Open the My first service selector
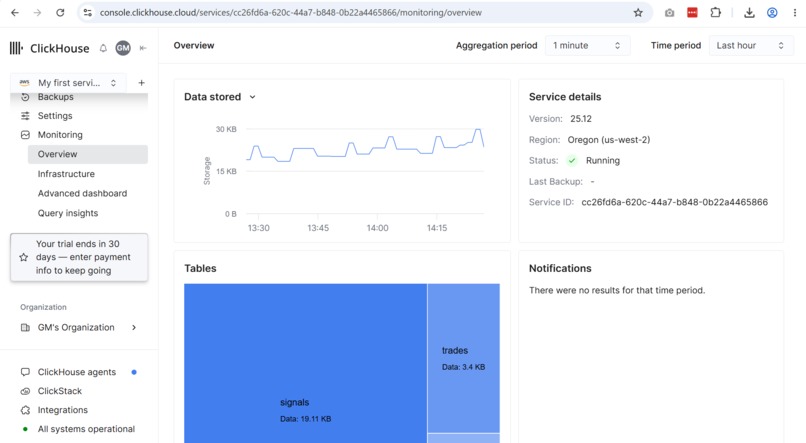 coord(68,83)
